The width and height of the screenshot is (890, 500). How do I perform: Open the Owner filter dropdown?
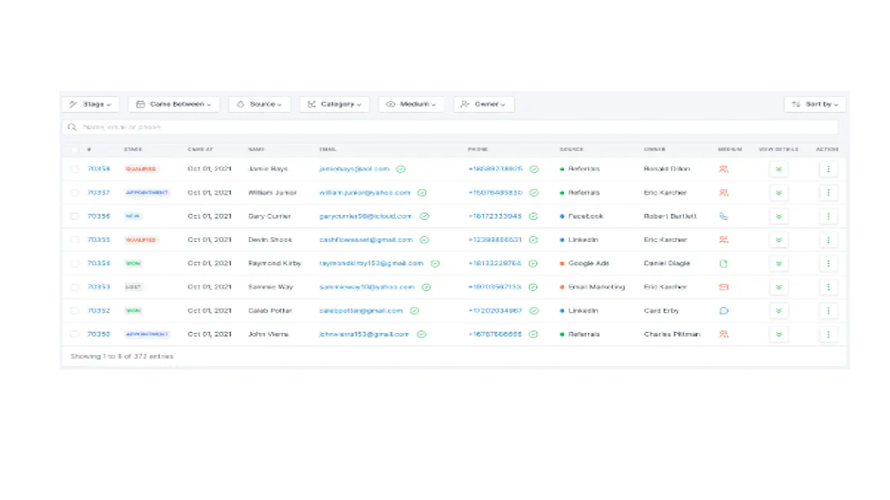[484, 104]
